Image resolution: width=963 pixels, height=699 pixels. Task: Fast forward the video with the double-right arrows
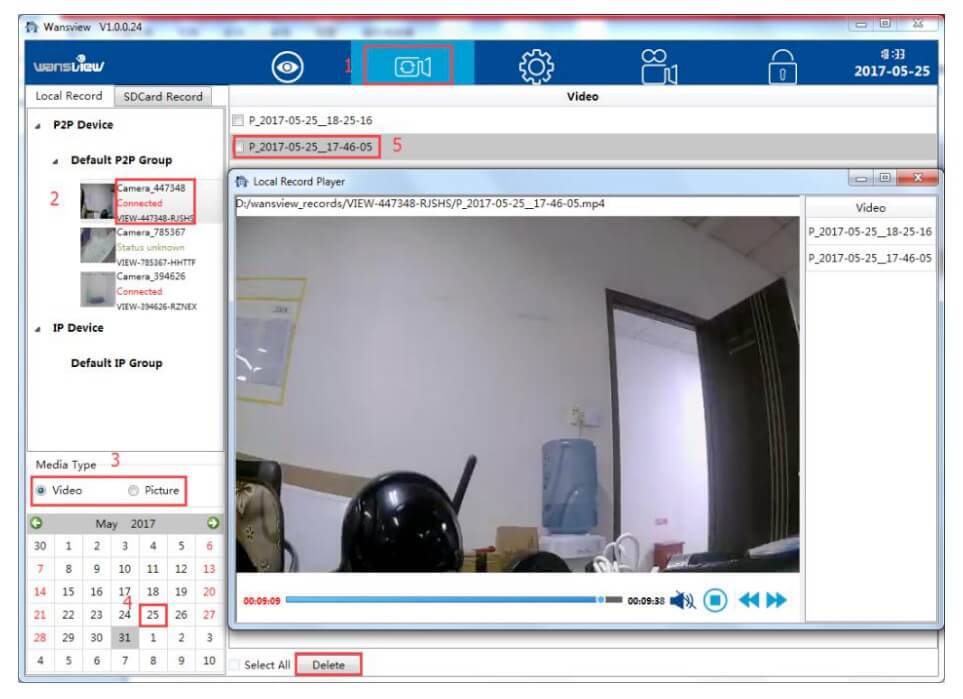(776, 600)
